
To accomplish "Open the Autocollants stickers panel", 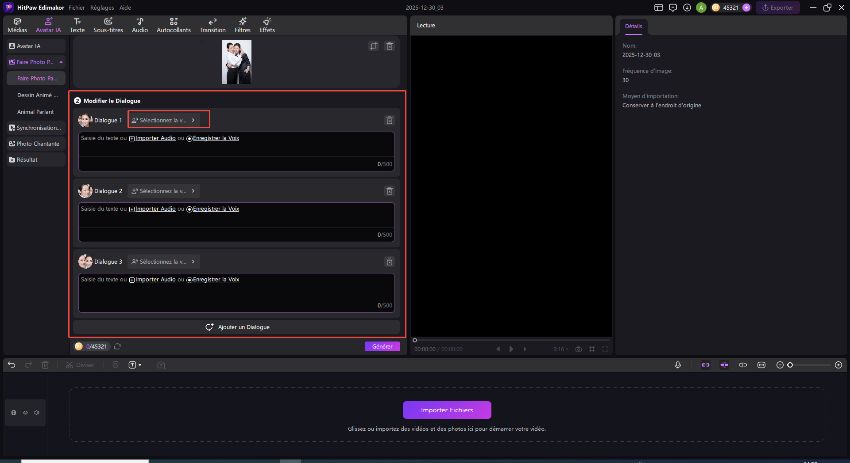I will click(x=174, y=25).
